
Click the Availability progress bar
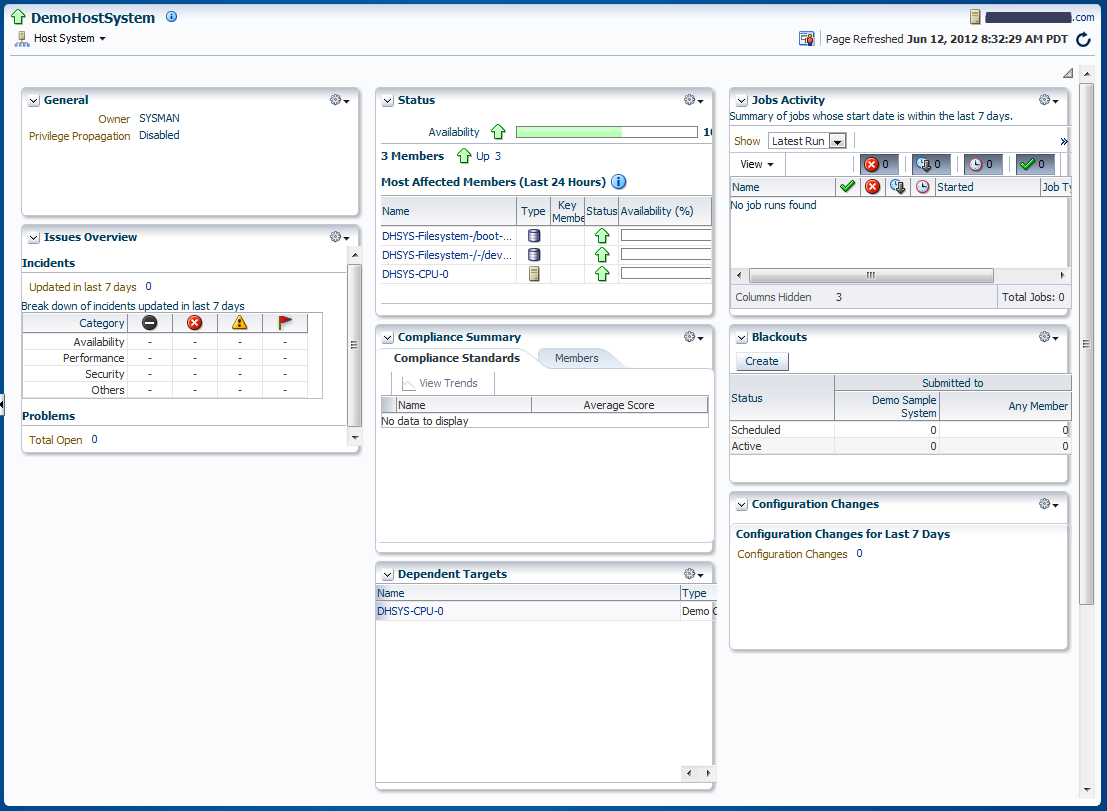(606, 132)
